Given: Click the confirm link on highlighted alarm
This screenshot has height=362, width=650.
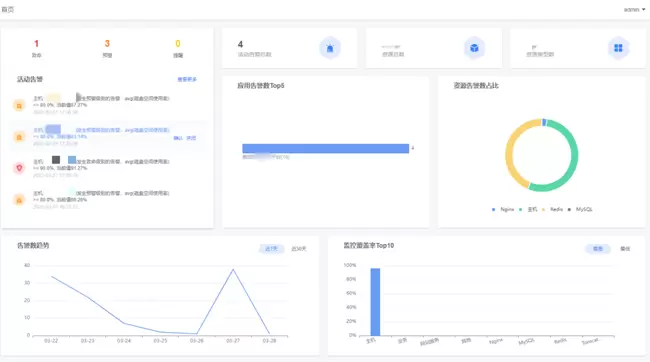Looking at the screenshot, I should click(178, 138).
